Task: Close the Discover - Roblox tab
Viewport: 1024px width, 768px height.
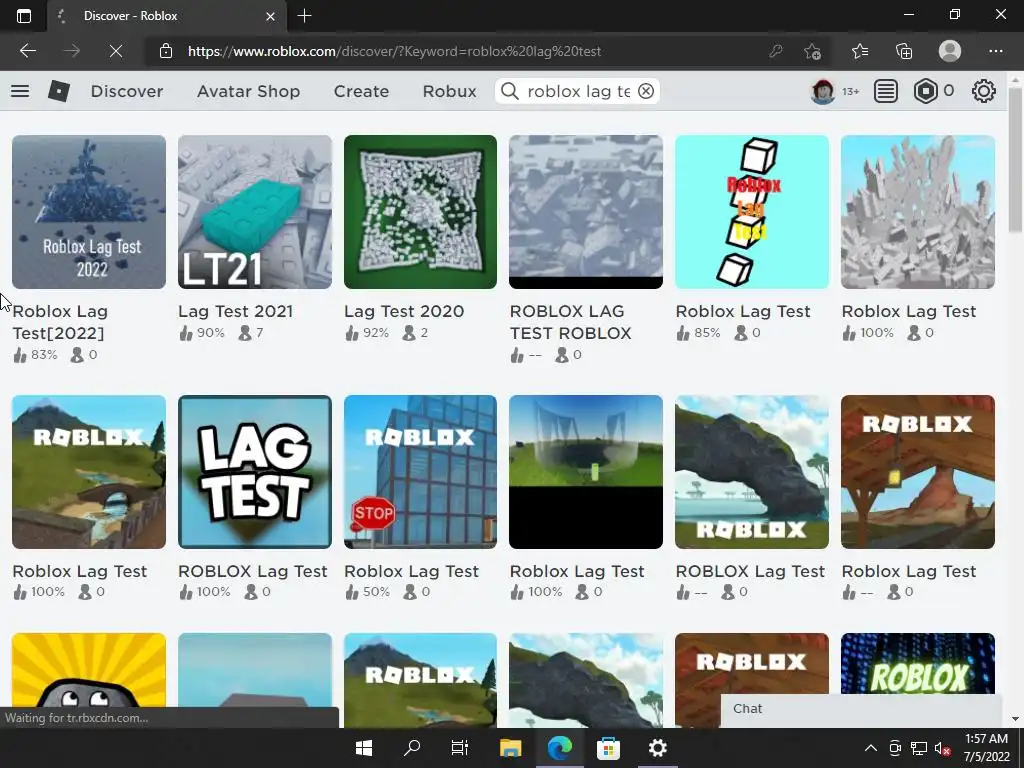Action: [x=270, y=16]
